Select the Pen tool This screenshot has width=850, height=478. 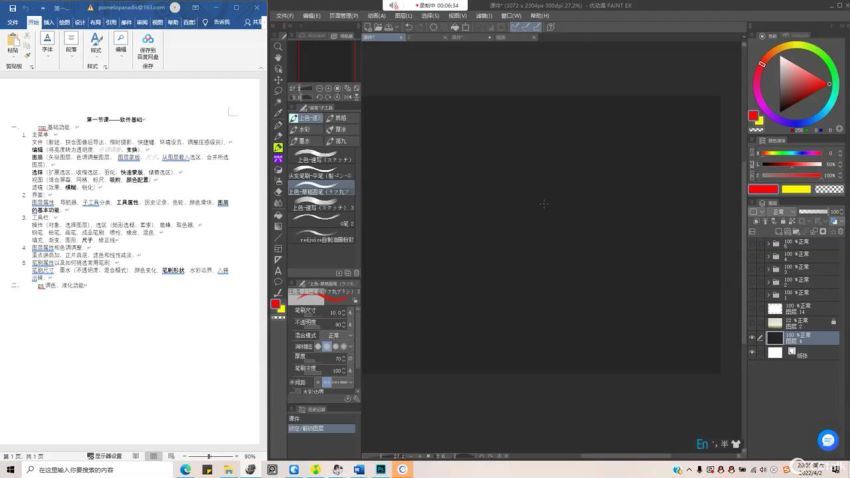pos(278,125)
